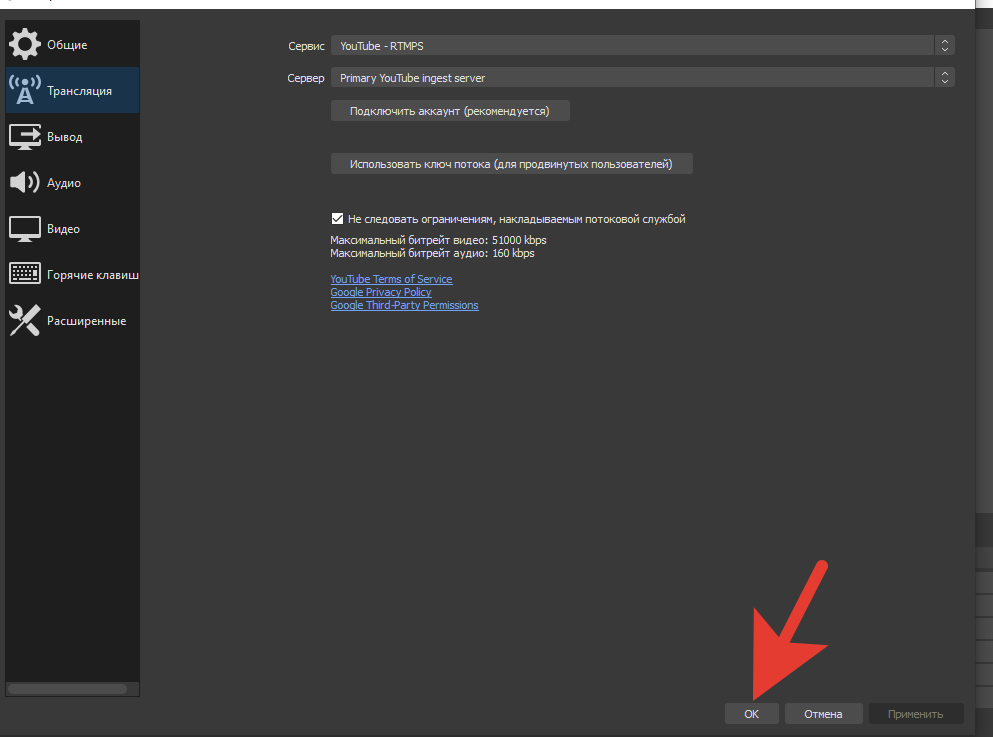Open the Google Privacy Policy link
993x737 pixels.
click(380, 292)
